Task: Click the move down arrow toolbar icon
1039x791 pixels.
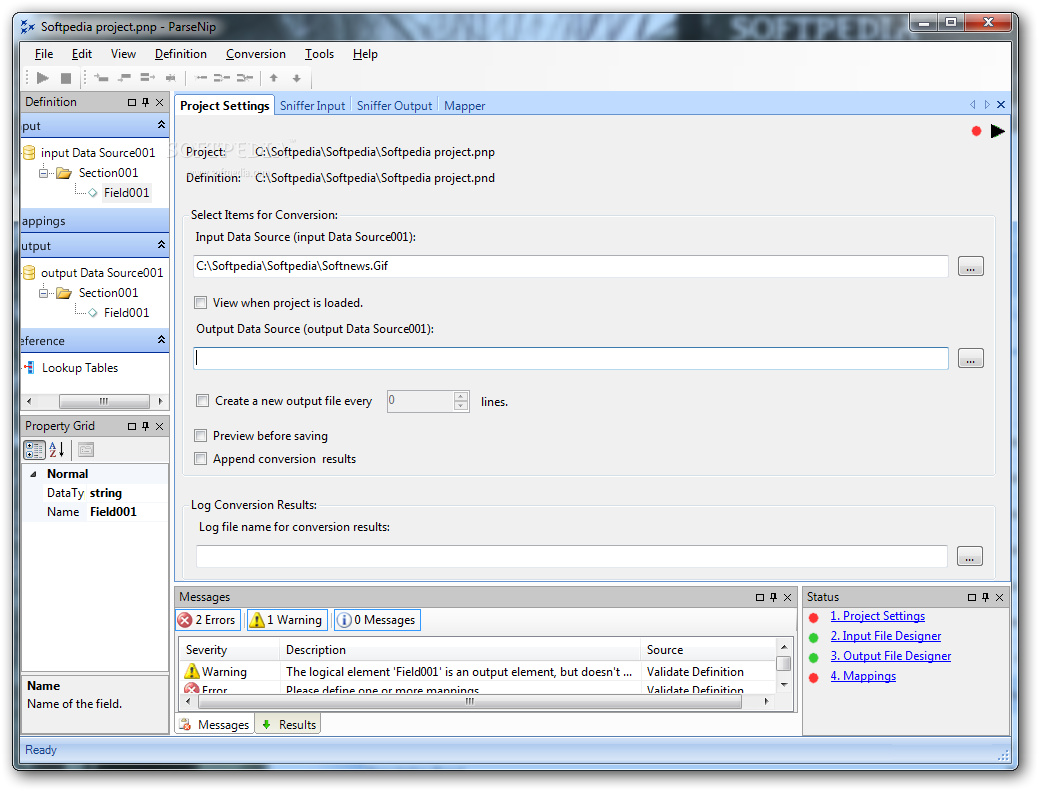Action: [297, 78]
